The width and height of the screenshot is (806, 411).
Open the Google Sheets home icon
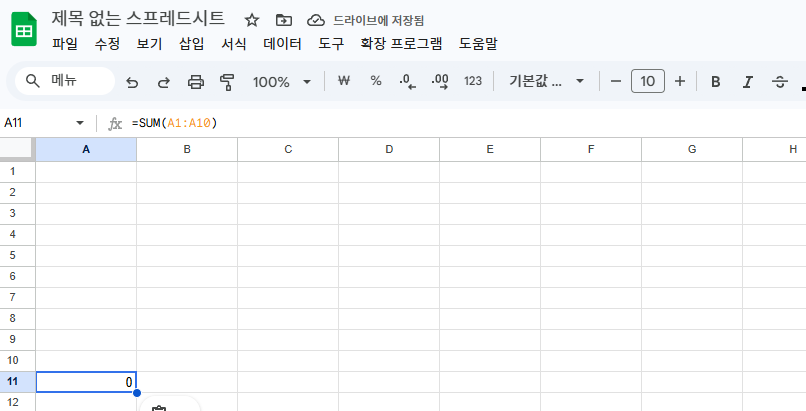(24, 30)
